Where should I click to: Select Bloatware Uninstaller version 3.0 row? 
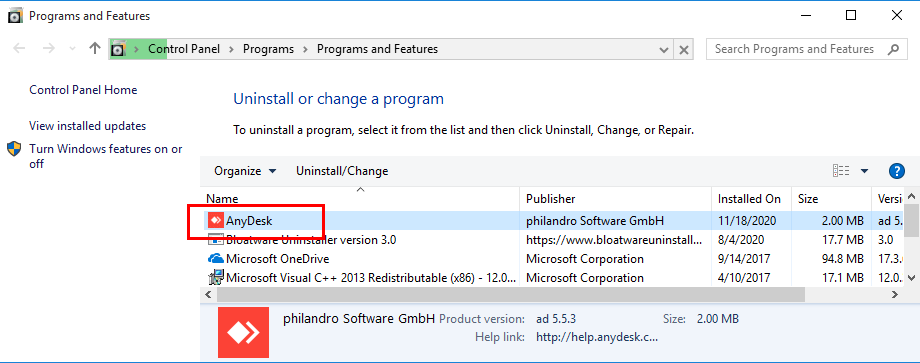311,240
